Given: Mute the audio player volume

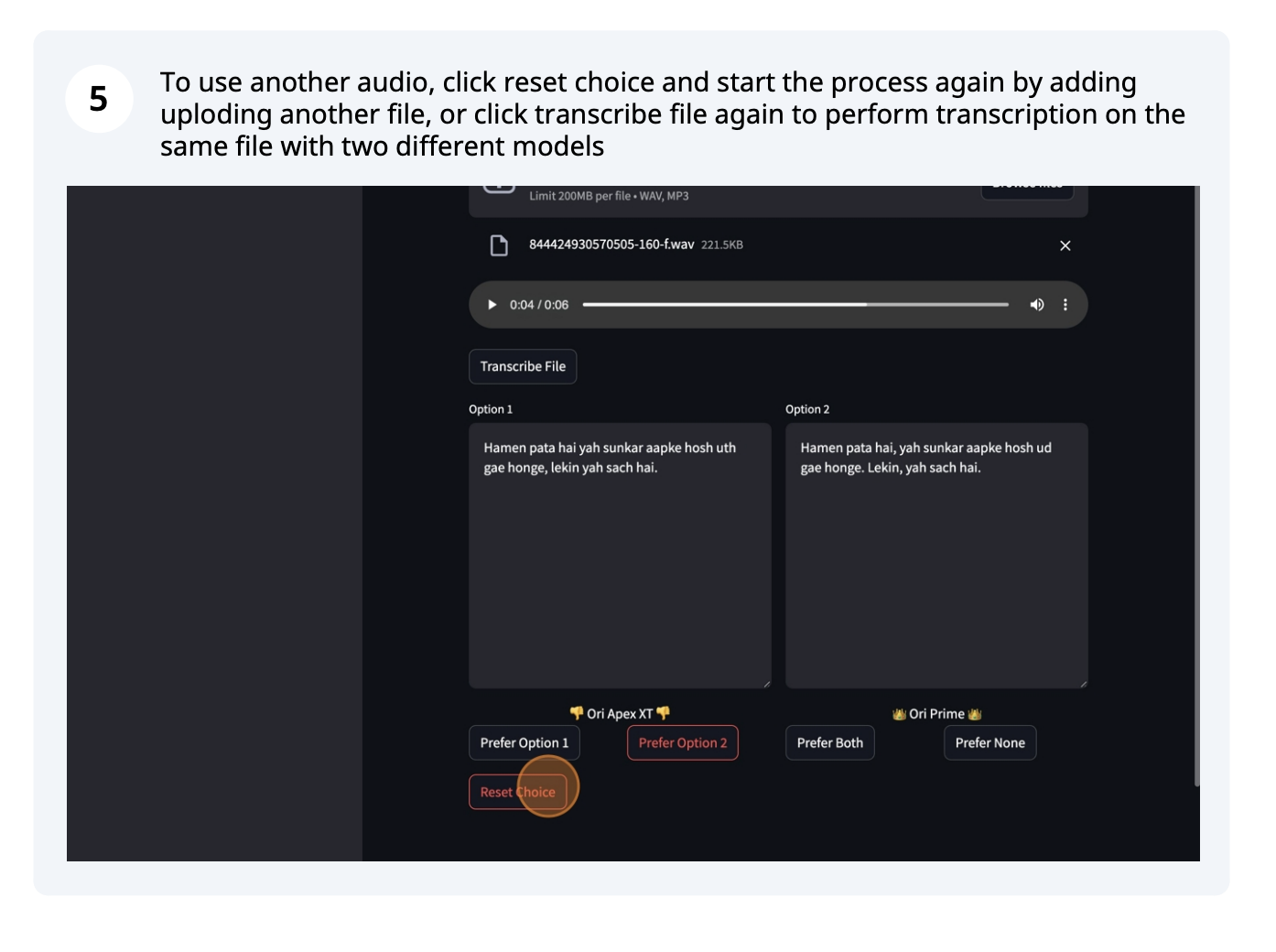Looking at the screenshot, I should pos(1037,305).
